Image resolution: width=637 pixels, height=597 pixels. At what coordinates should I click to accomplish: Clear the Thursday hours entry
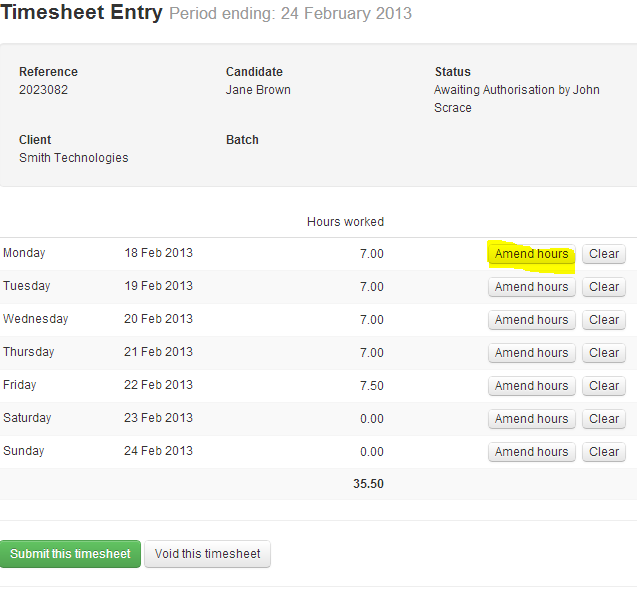point(604,353)
